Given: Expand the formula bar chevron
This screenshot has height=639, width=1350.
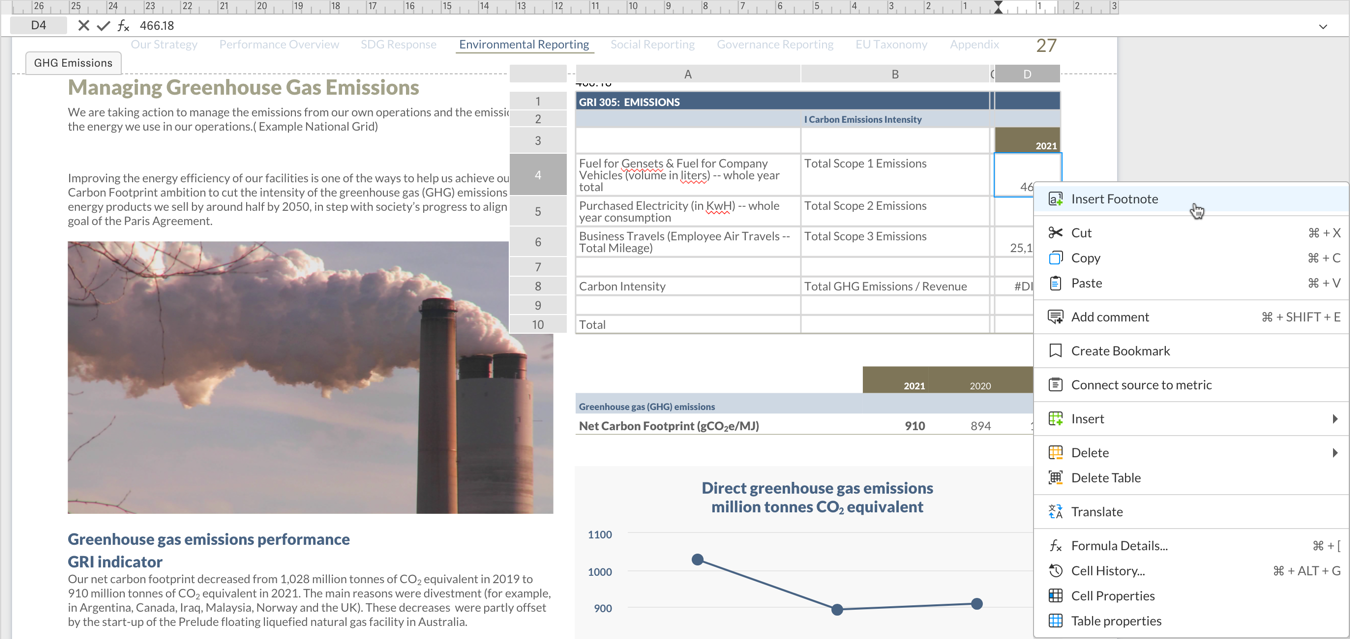Looking at the screenshot, I should (x=1323, y=27).
